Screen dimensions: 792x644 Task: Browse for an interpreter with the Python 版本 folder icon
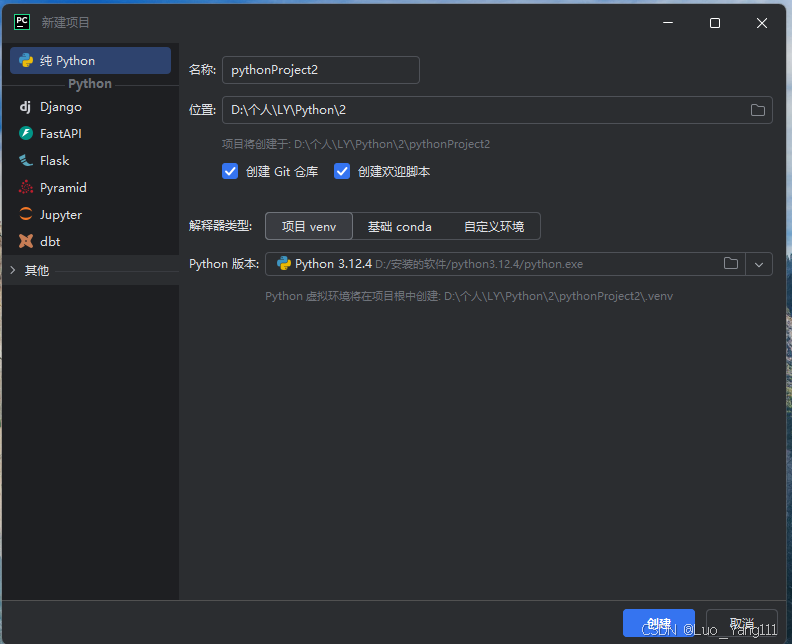tap(731, 263)
